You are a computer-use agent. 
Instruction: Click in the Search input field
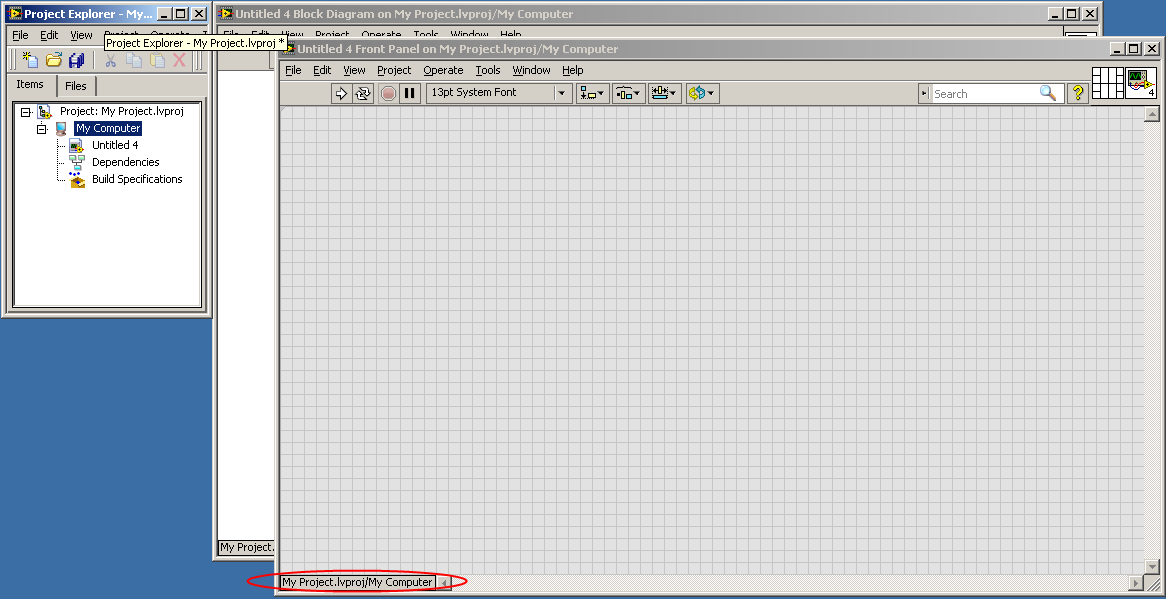[984, 93]
